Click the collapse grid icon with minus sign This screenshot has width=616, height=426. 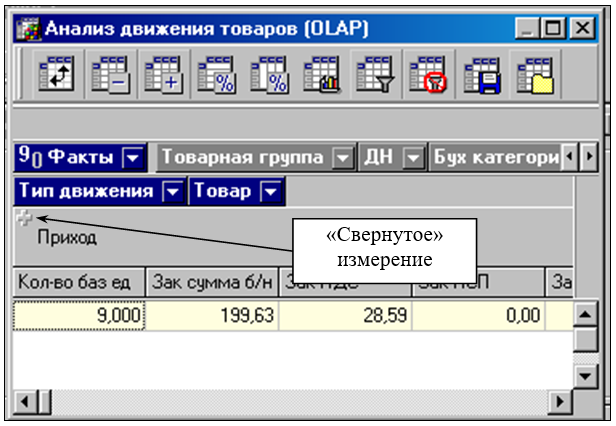coord(109,74)
